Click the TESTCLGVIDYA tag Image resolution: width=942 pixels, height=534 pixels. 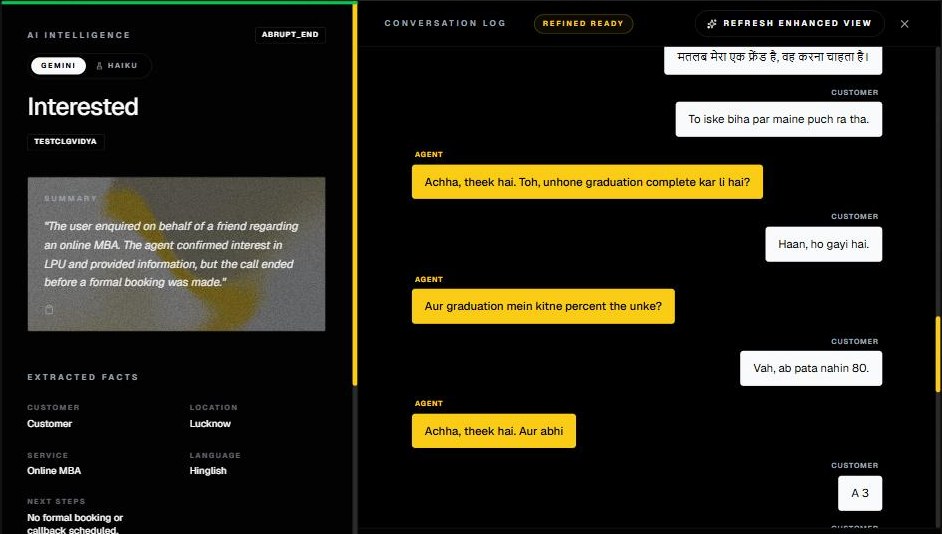pos(65,142)
